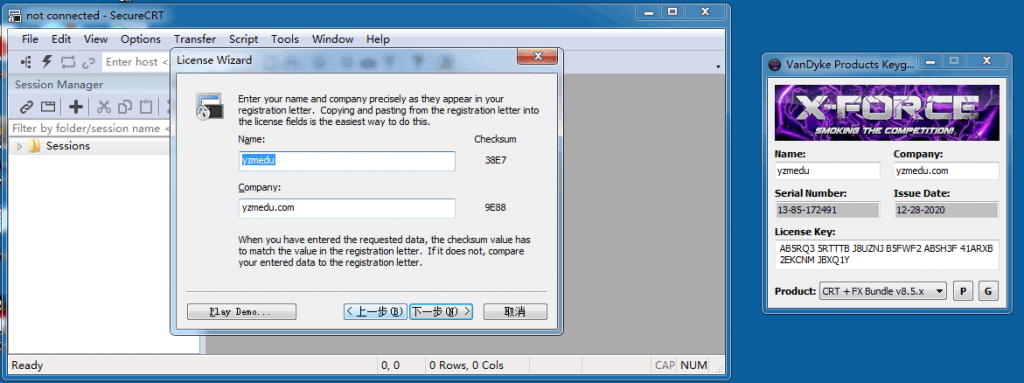Click the checksum value 38E7

[496, 161]
